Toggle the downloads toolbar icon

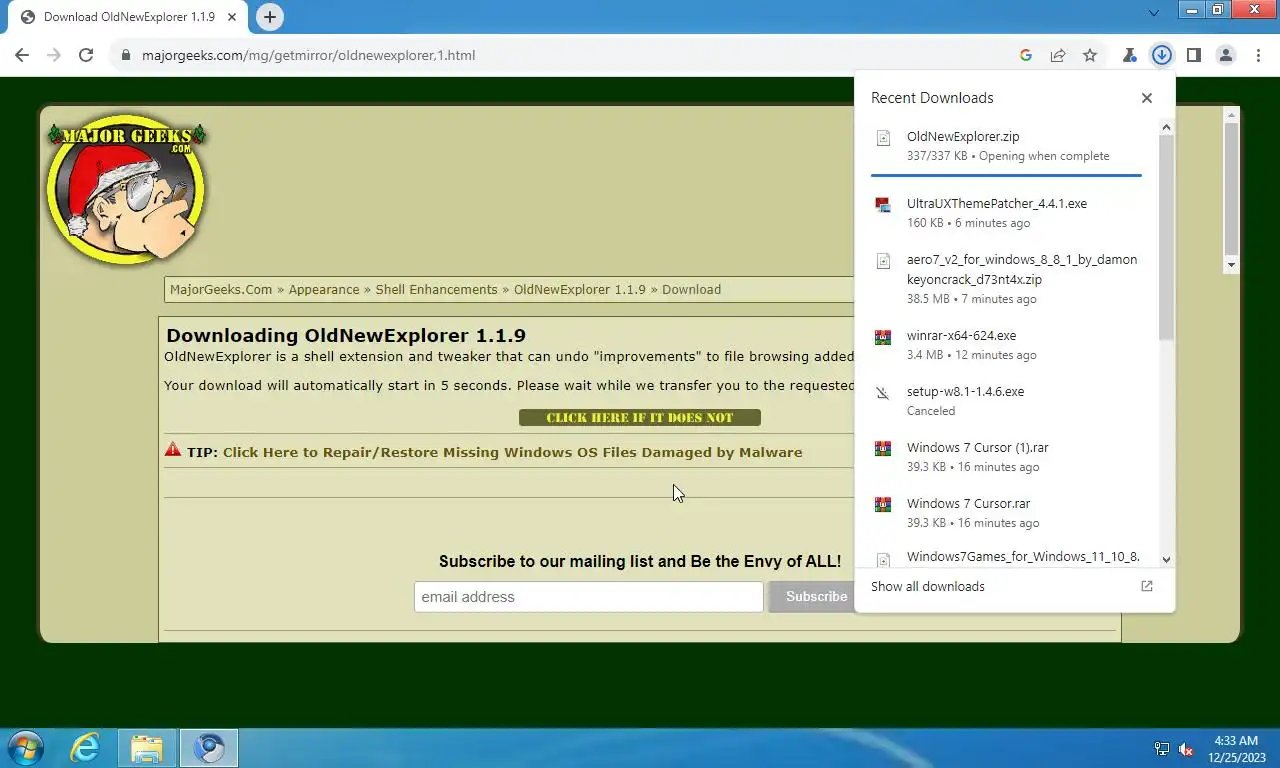point(1162,55)
